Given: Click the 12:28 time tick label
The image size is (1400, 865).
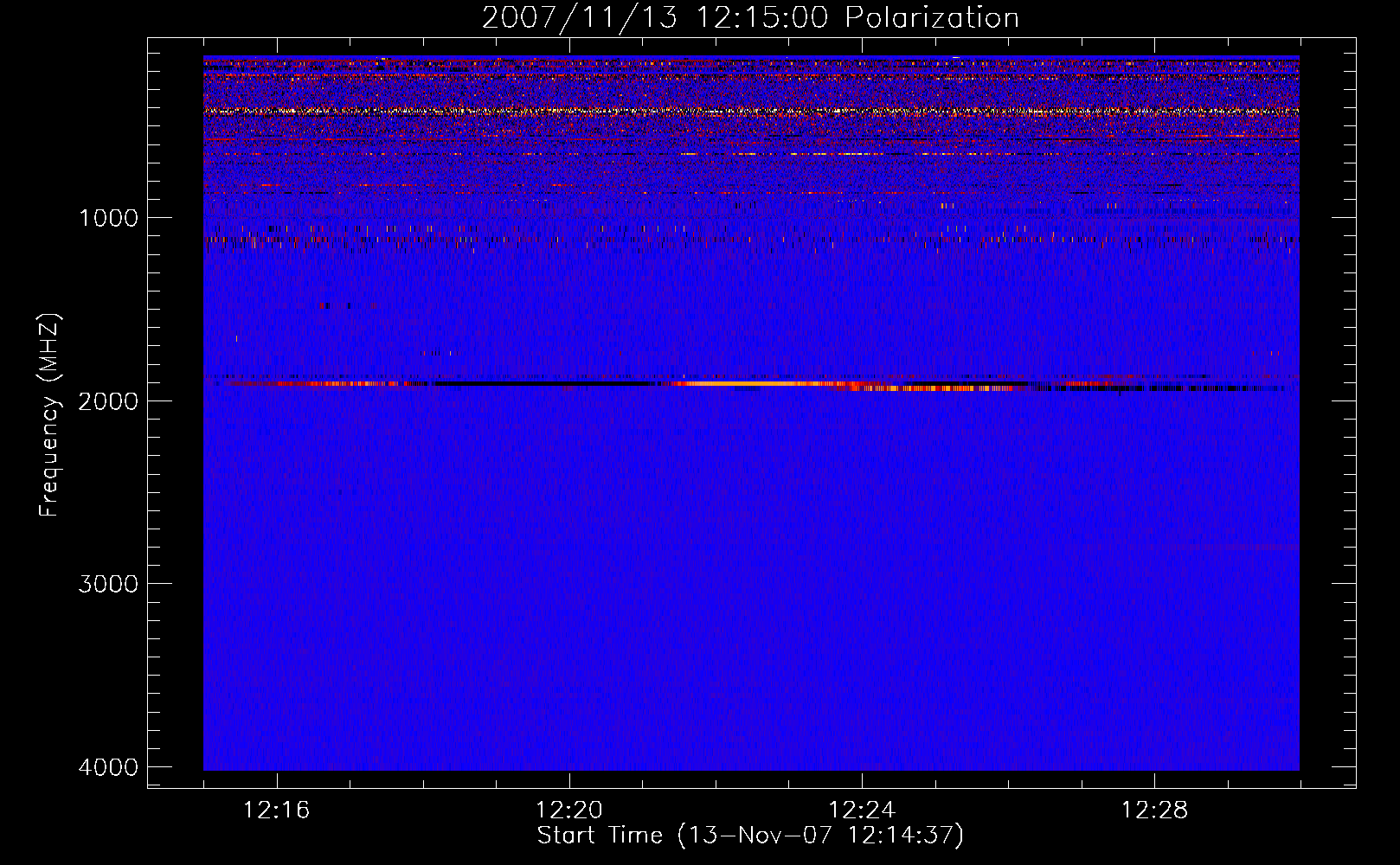Looking at the screenshot, I should [1154, 811].
